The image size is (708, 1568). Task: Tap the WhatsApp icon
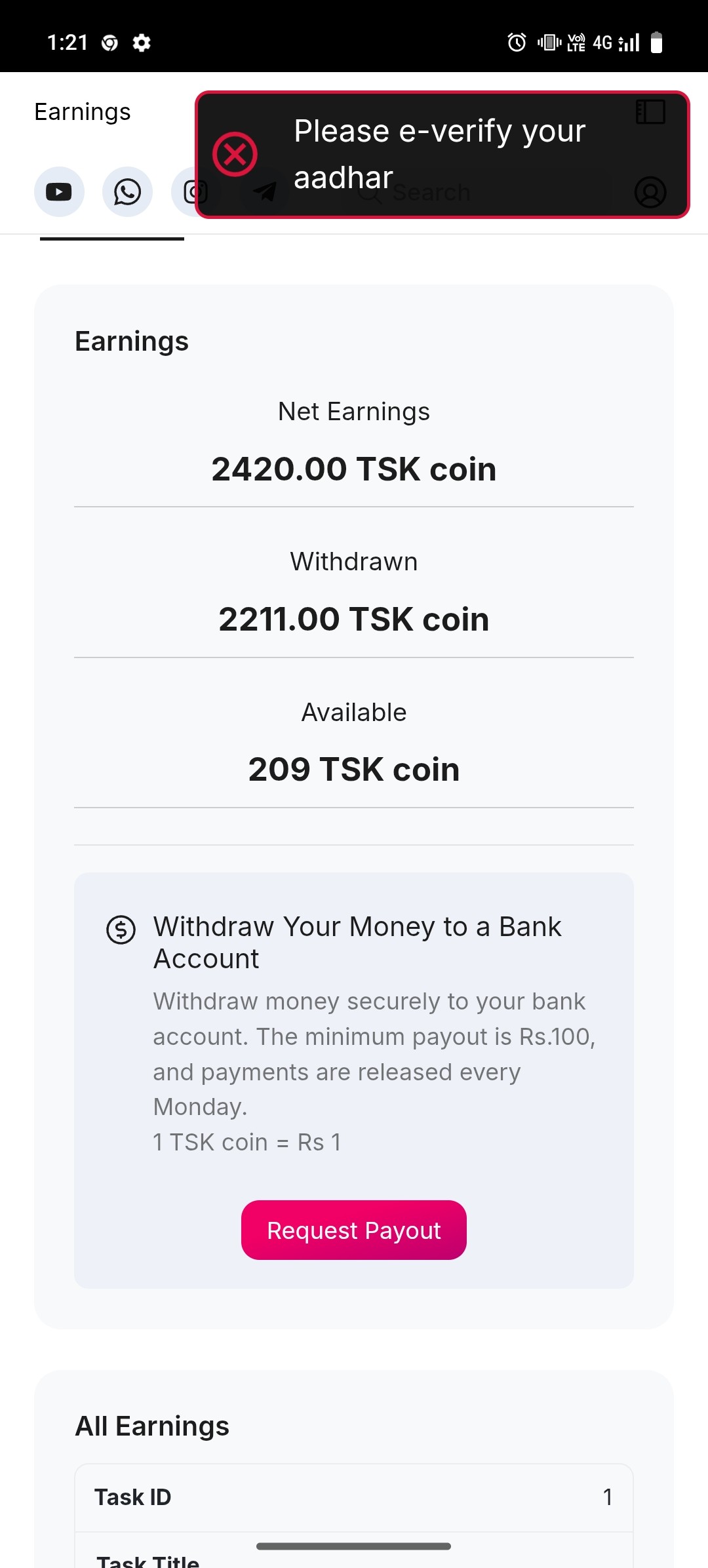127,192
